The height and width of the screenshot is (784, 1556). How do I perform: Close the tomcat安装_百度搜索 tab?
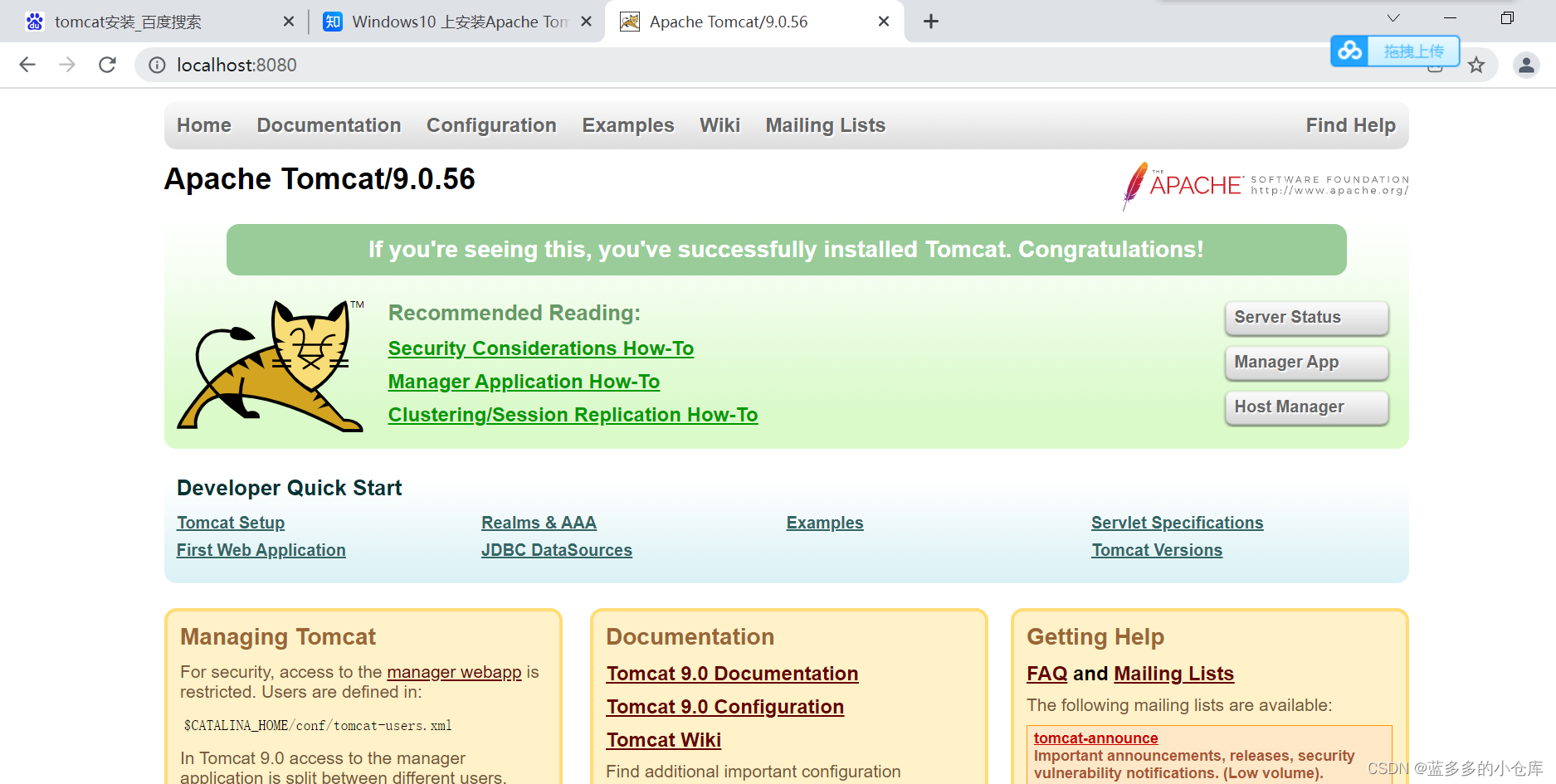coord(289,22)
